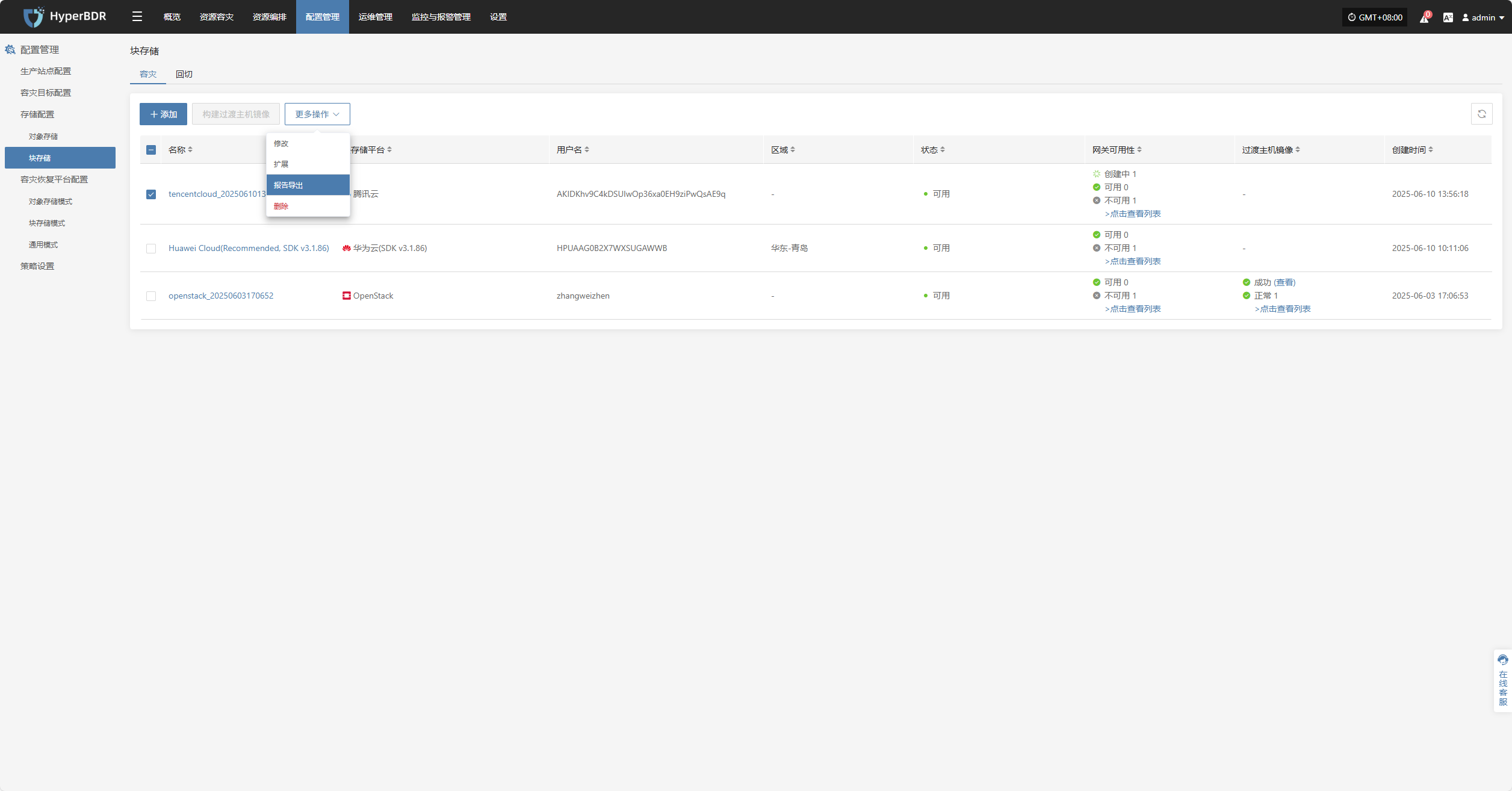Viewport: 1512px width, 791px height.
Task: Click the GMT+08:00 timezone clock
Action: 1375,17
